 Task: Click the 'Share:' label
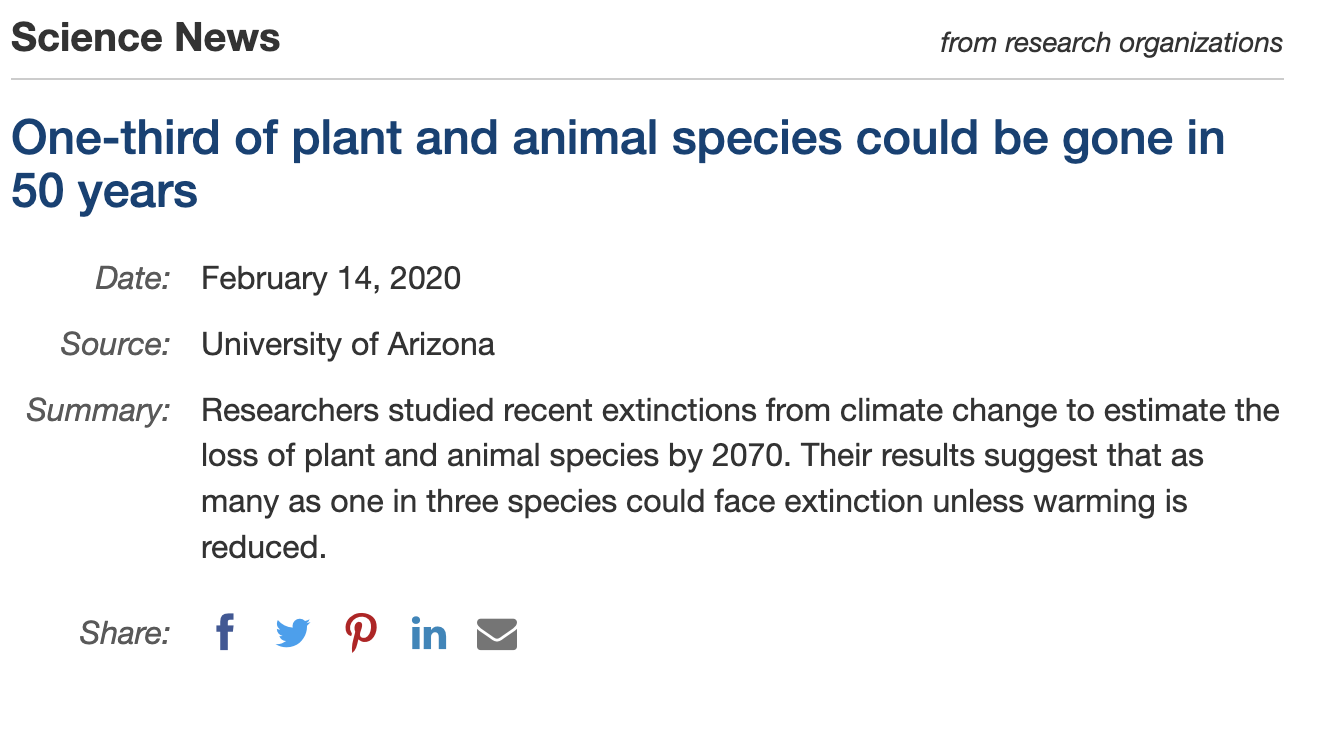[125, 633]
